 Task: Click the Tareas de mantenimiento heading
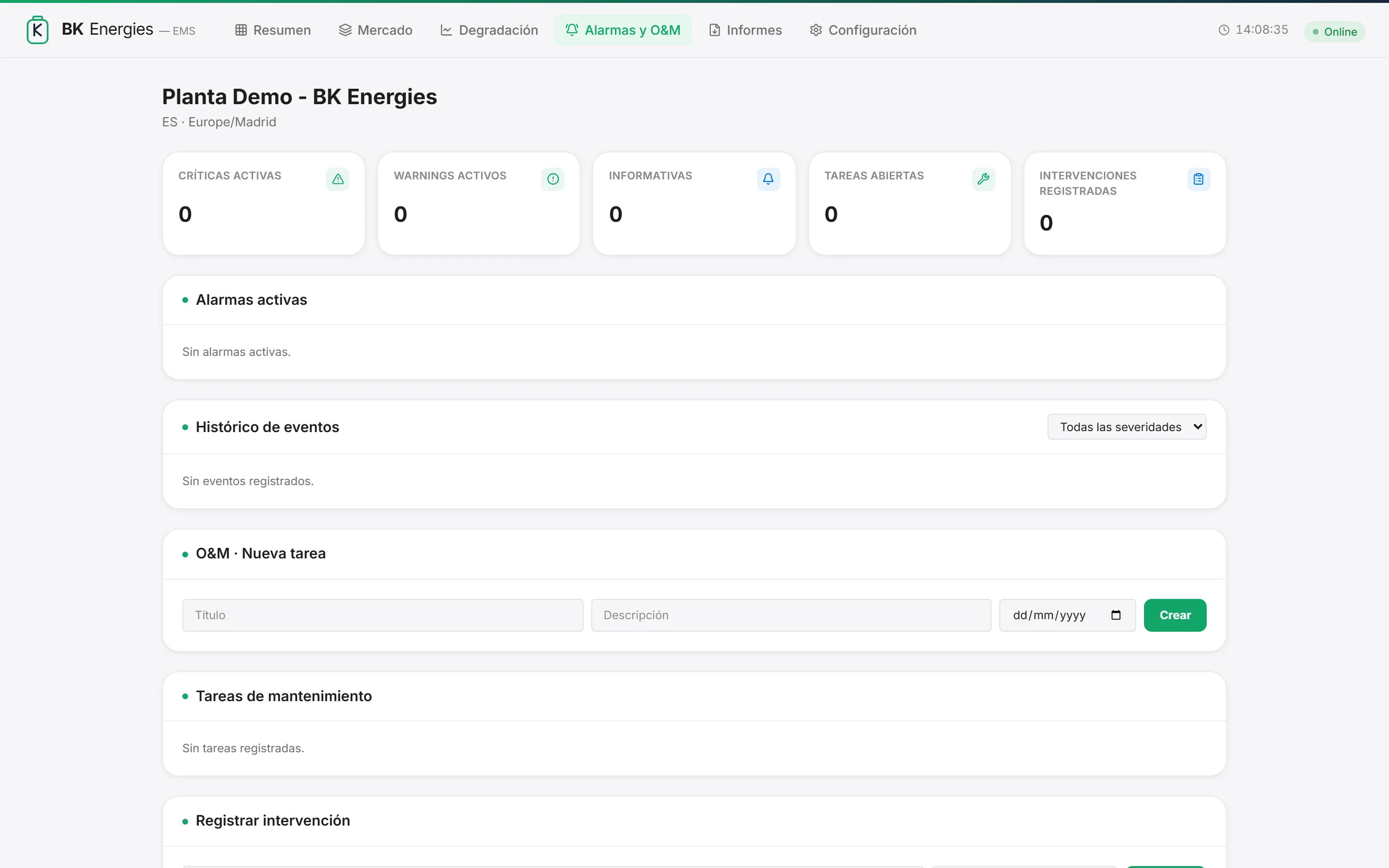click(x=284, y=696)
